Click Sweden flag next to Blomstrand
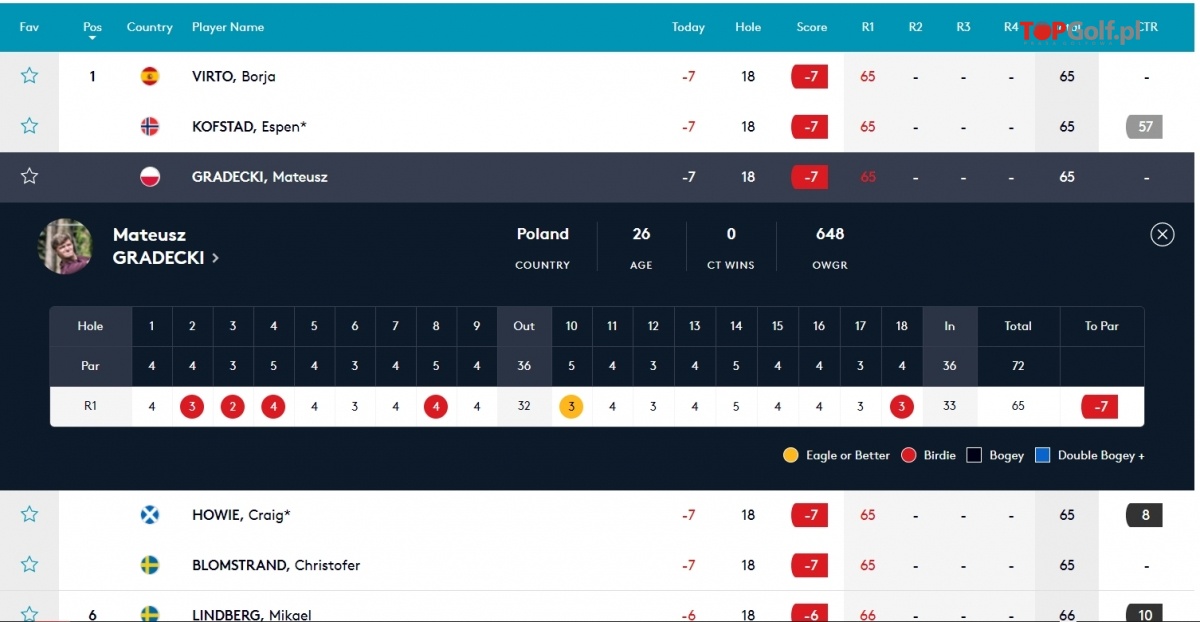 click(x=150, y=565)
